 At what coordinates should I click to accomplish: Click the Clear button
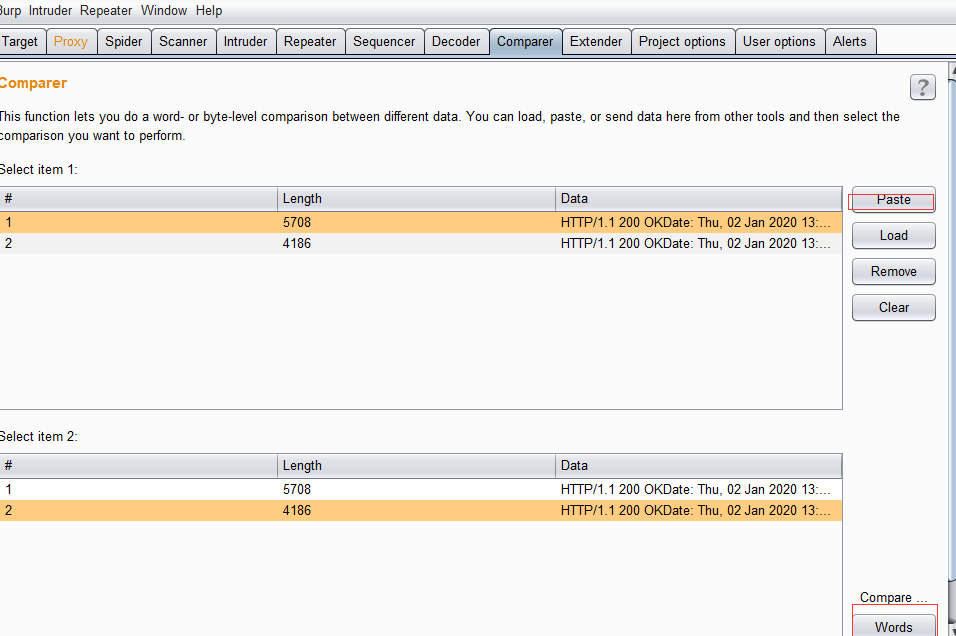coord(894,307)
